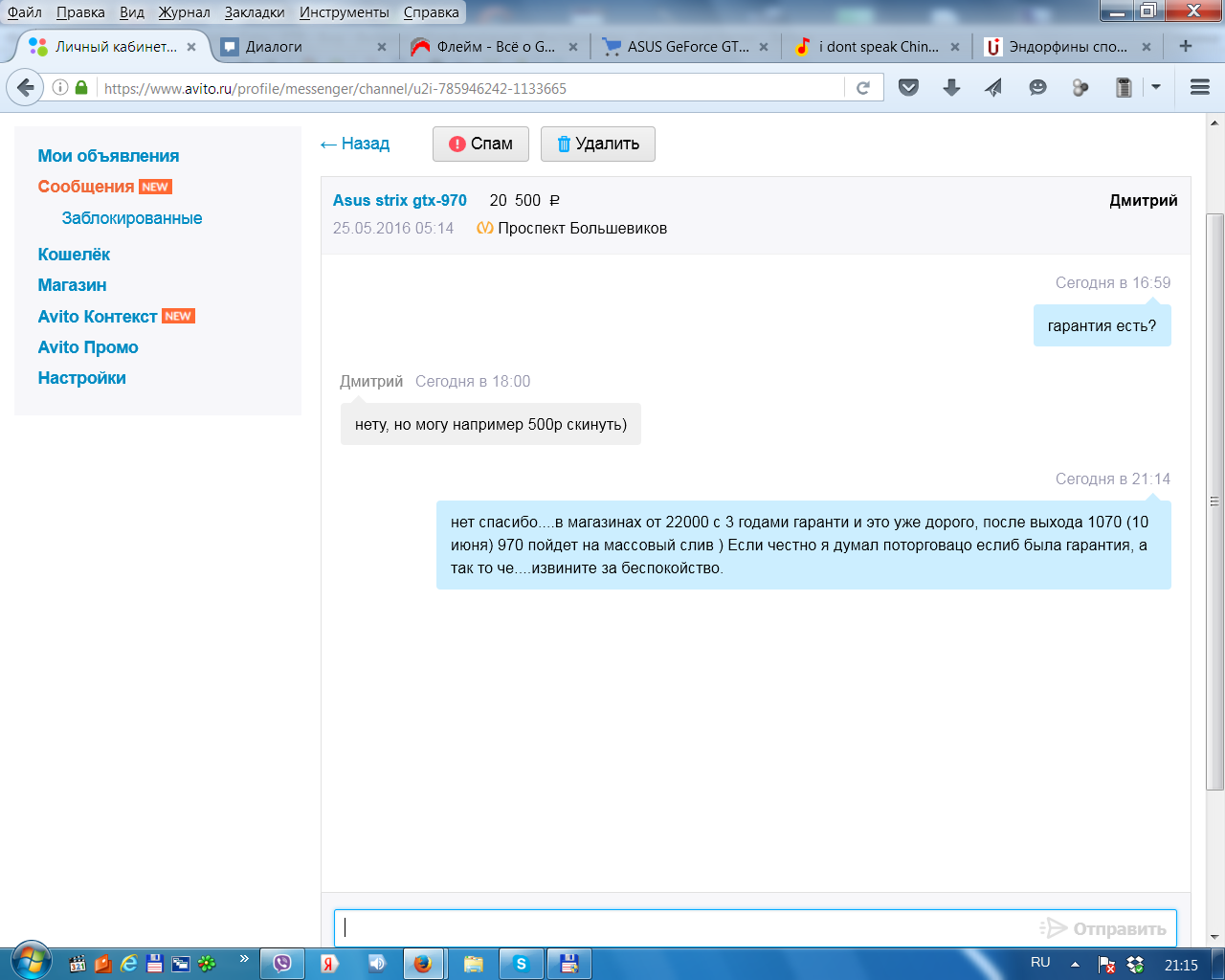Click the Отправить send button
The width and height of the screenshot is (1225, 980).
(x=1103, y=928)
